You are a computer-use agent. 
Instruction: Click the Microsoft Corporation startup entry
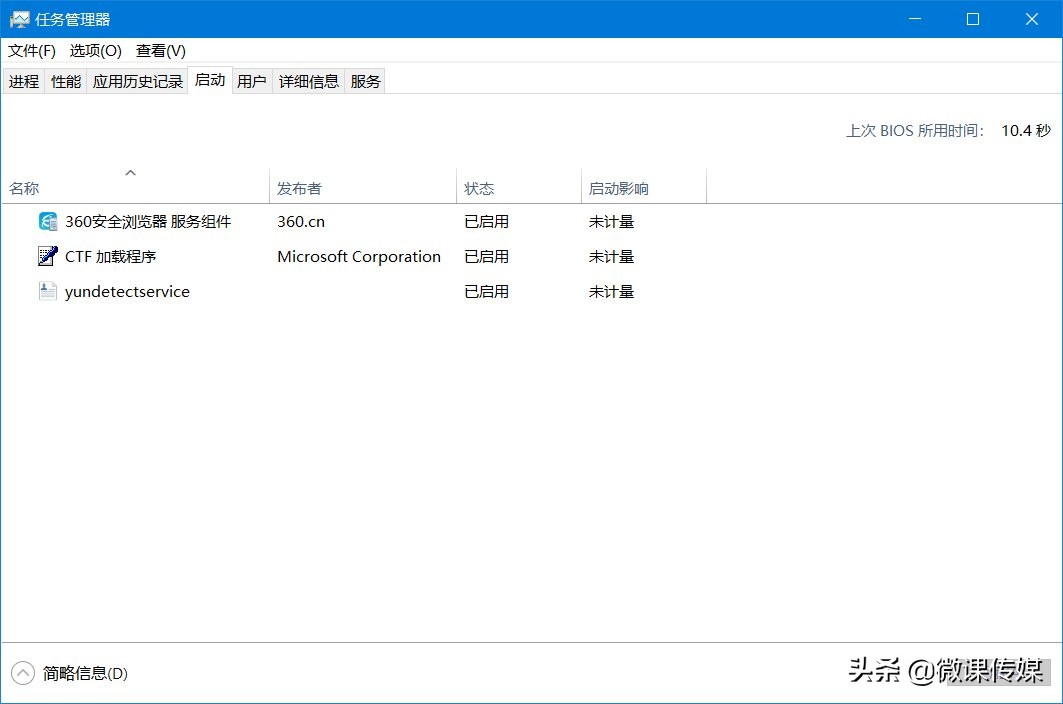pos(358,256)
